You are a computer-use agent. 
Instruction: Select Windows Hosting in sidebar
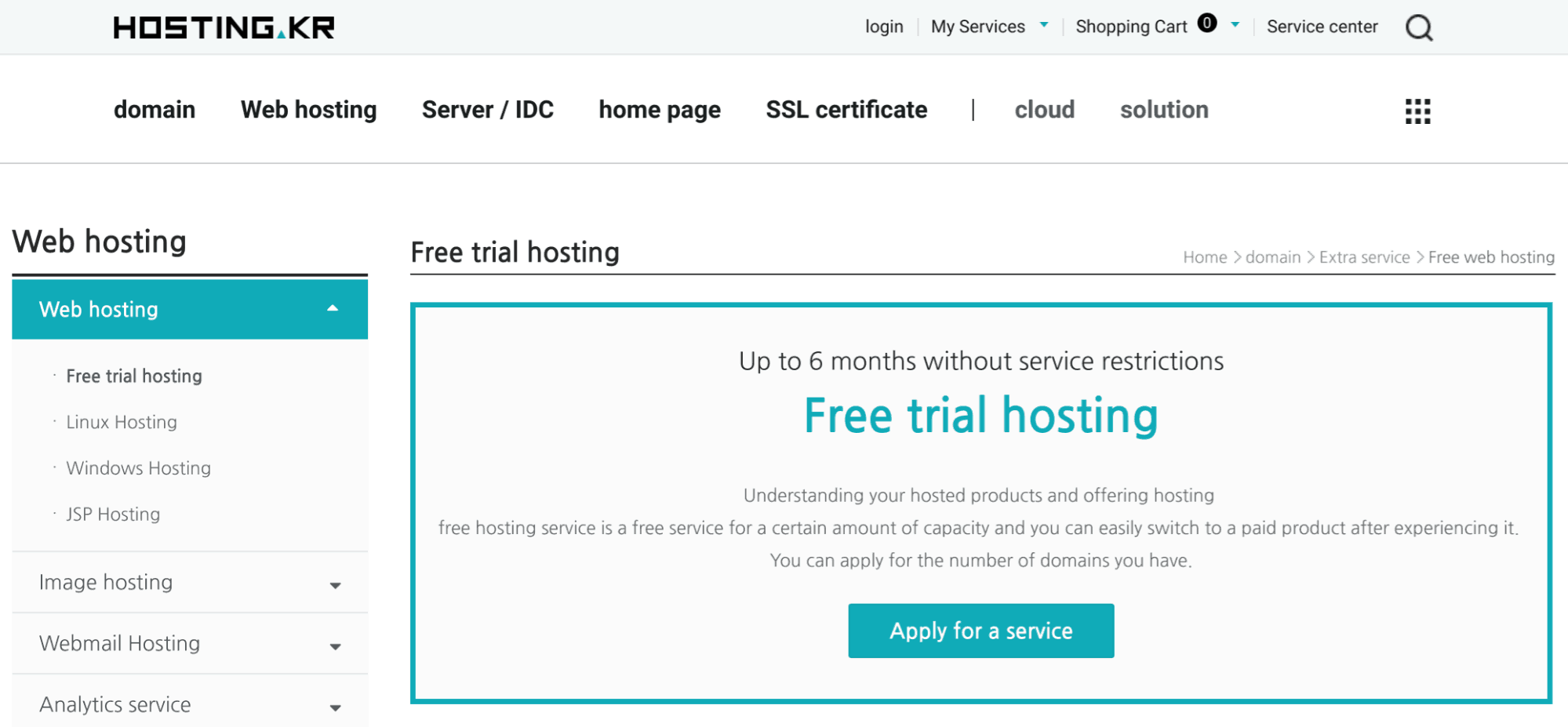139,468
